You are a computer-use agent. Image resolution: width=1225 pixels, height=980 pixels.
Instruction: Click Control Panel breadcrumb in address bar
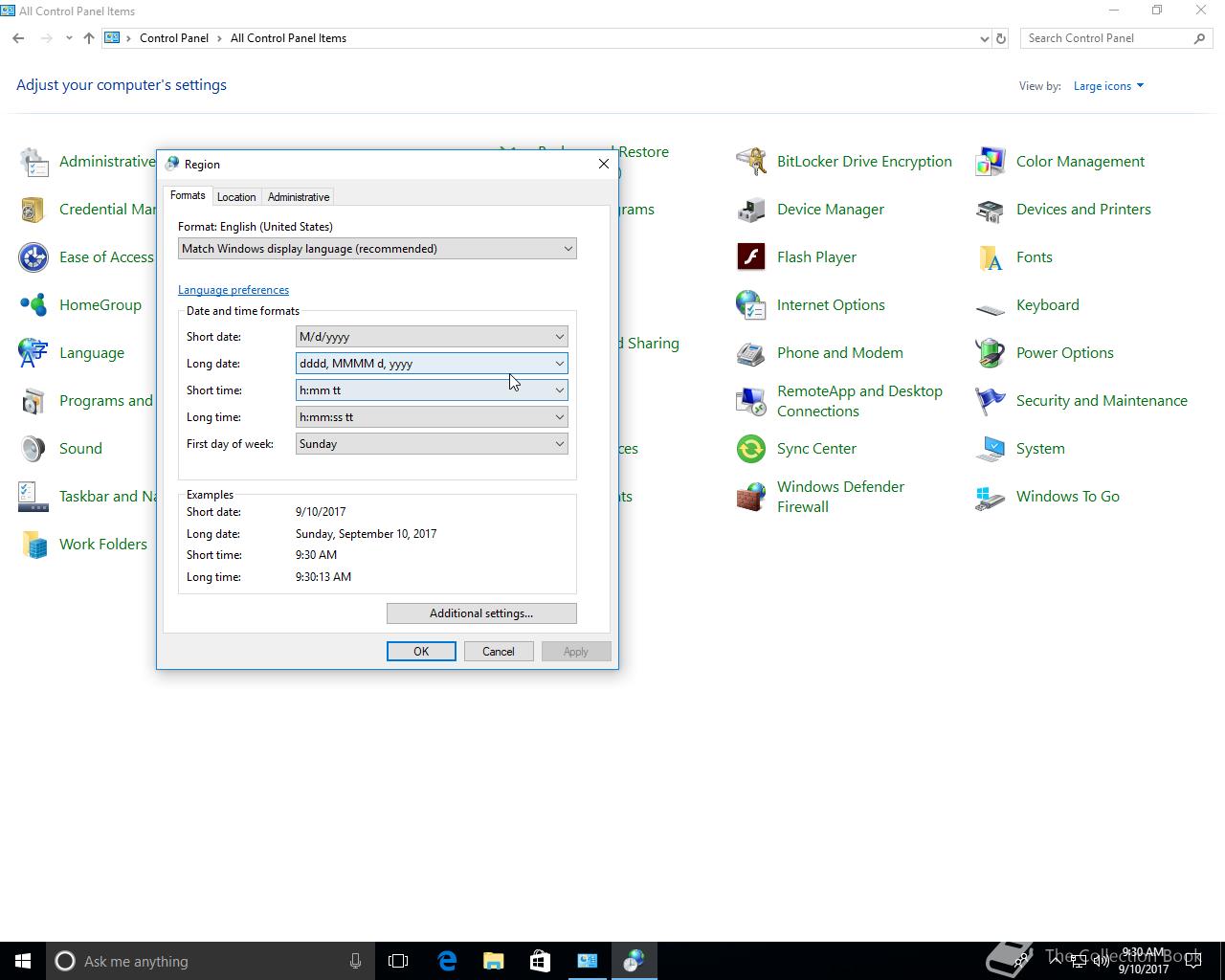tap(174, 38)
